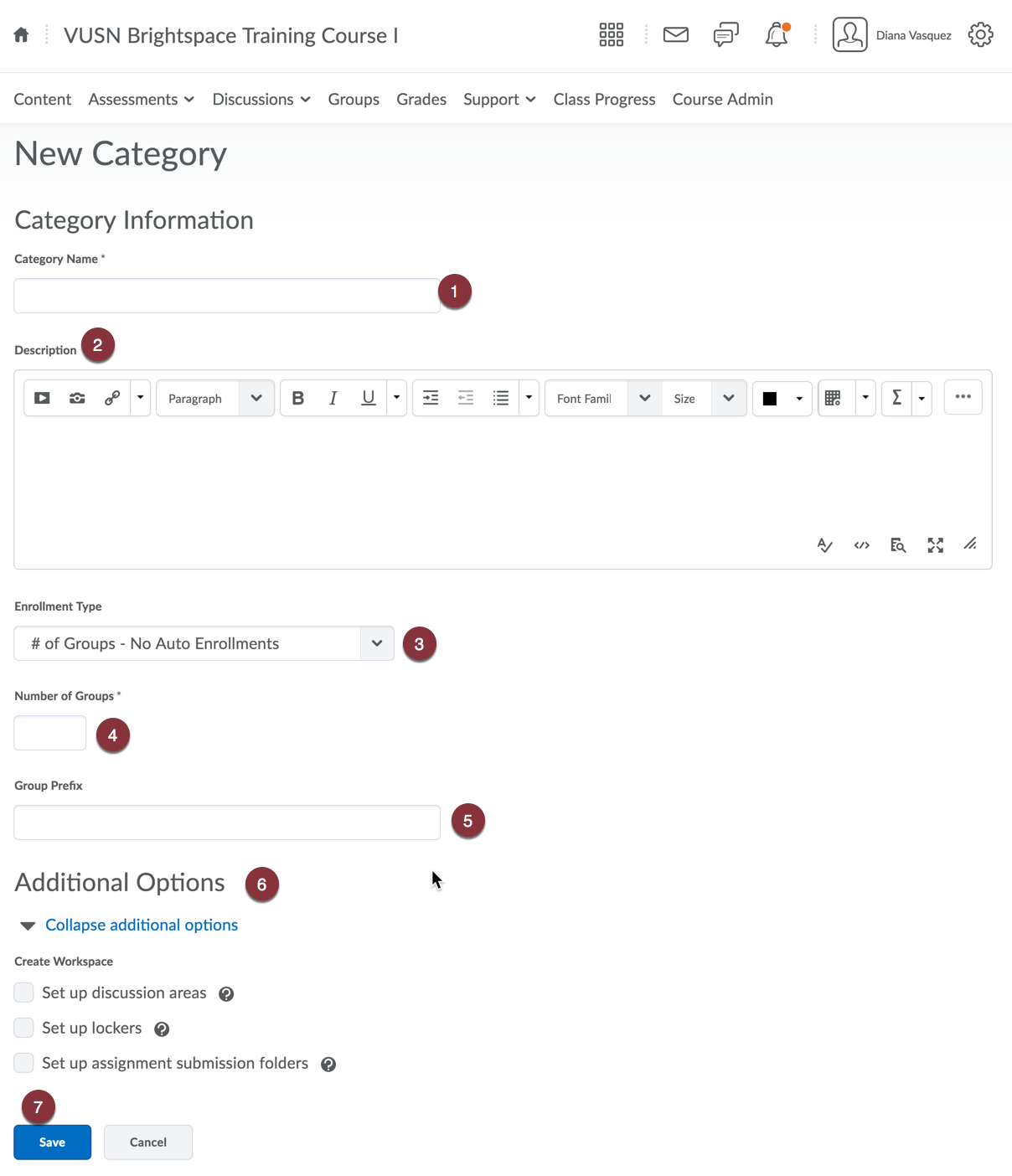Viewport: 1012px width, 1176px height.
Task: Show help for Set up discussion areas
Action: click(x=226, y=994)
